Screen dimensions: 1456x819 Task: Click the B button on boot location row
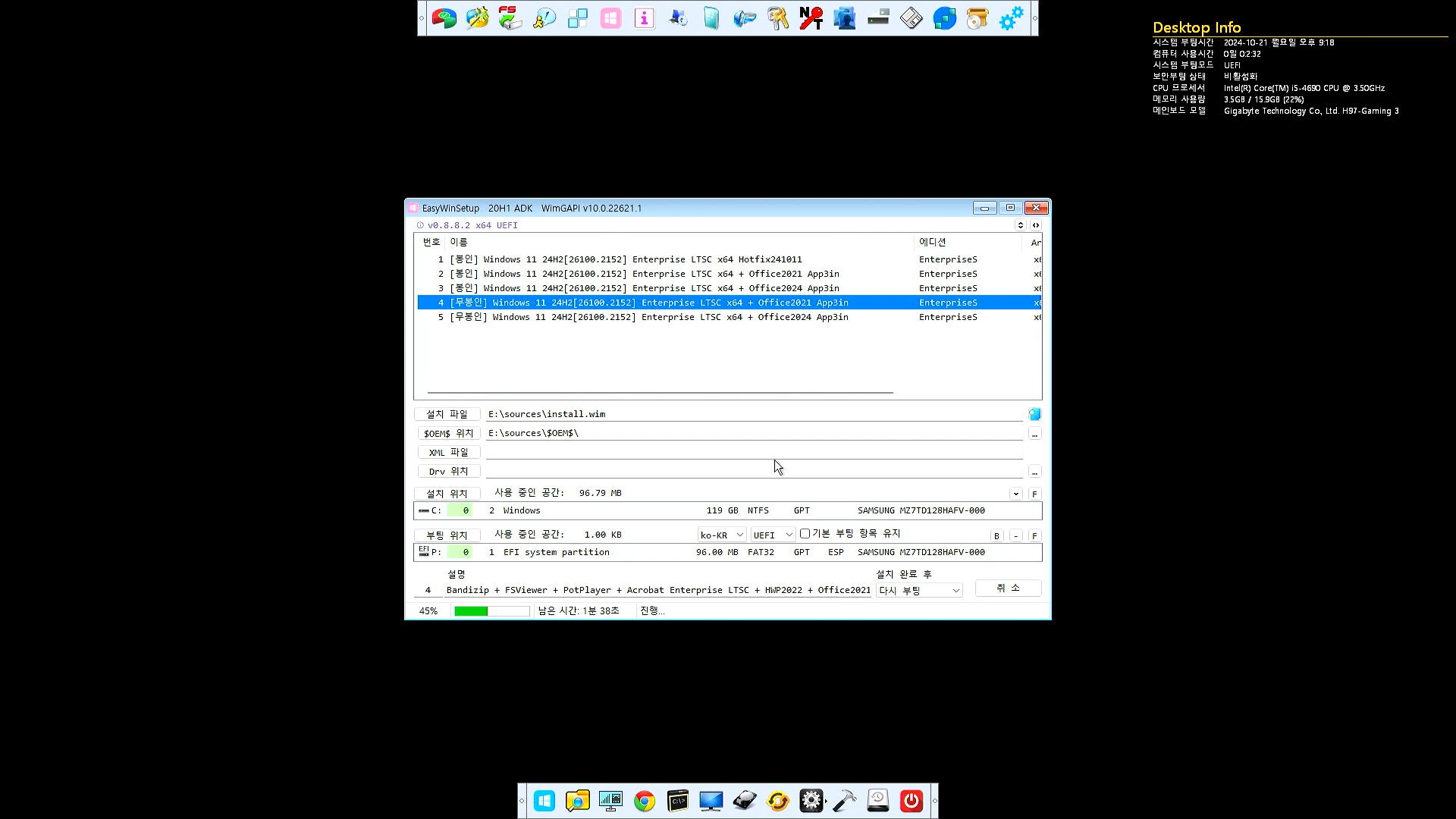(x=996, y=535)
